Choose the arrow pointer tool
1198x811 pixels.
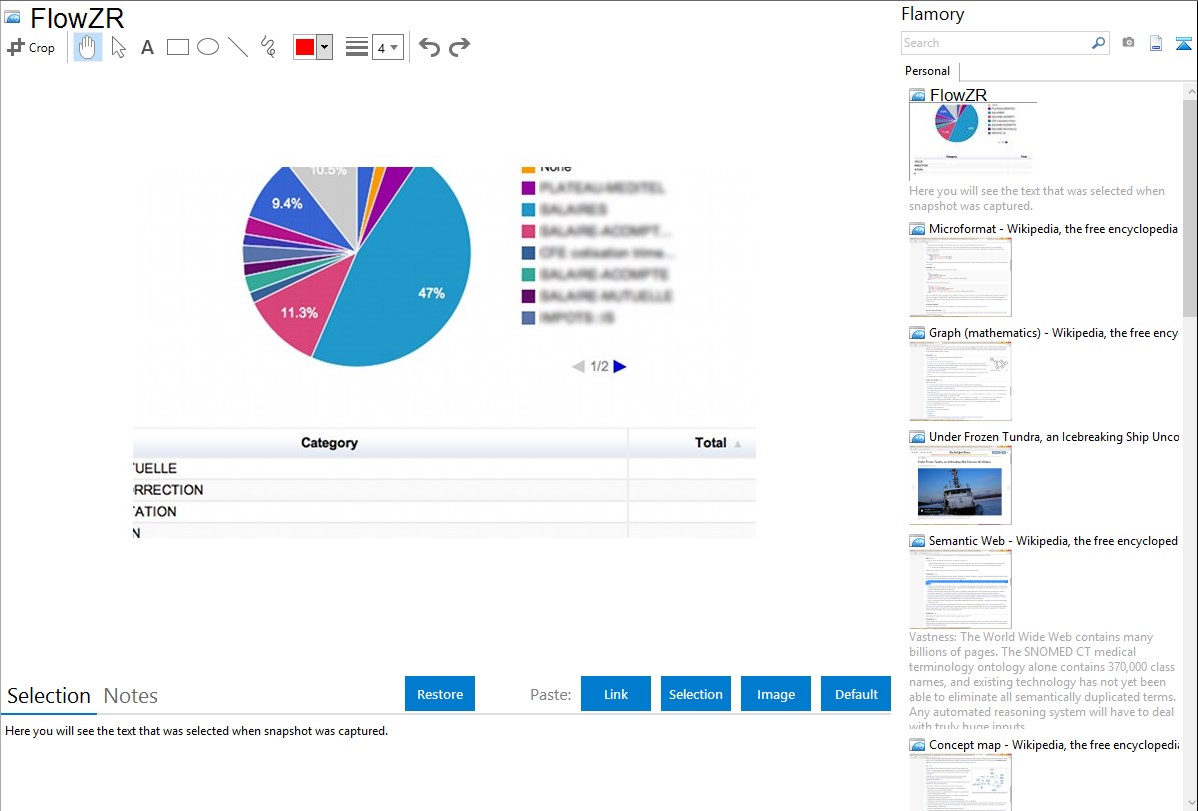[118, 47]
